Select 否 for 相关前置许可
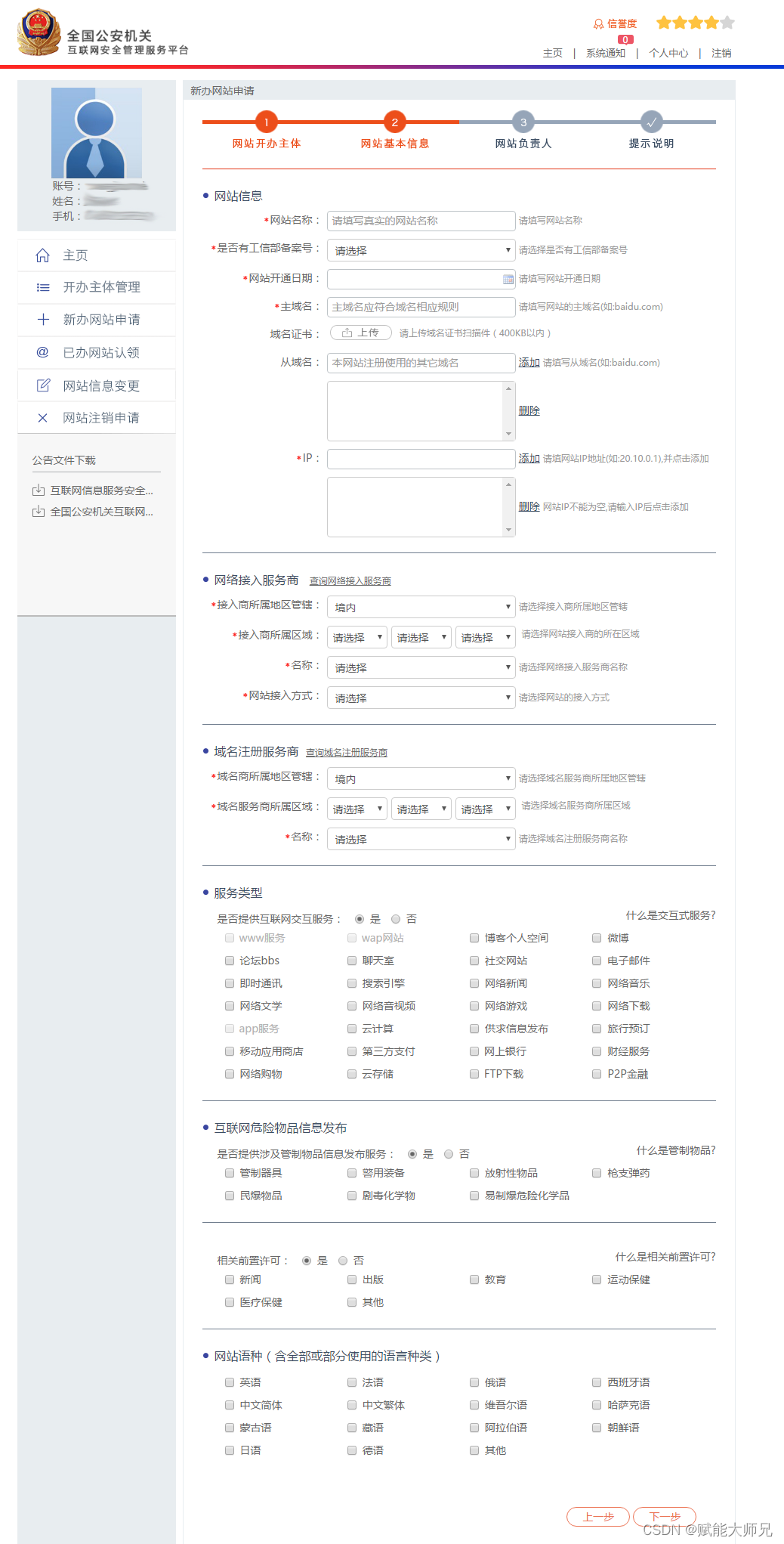The image size is (784, 1544). tap(343, 1261)
